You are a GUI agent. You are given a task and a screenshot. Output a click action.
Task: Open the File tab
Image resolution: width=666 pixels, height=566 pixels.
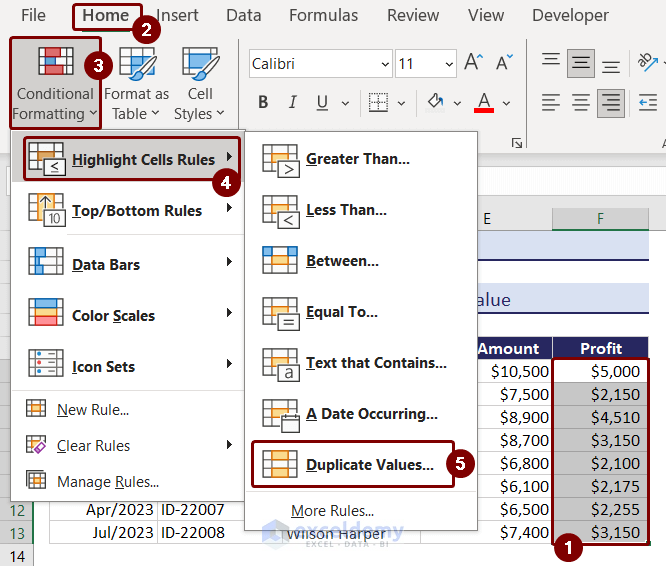click(33, 15)
